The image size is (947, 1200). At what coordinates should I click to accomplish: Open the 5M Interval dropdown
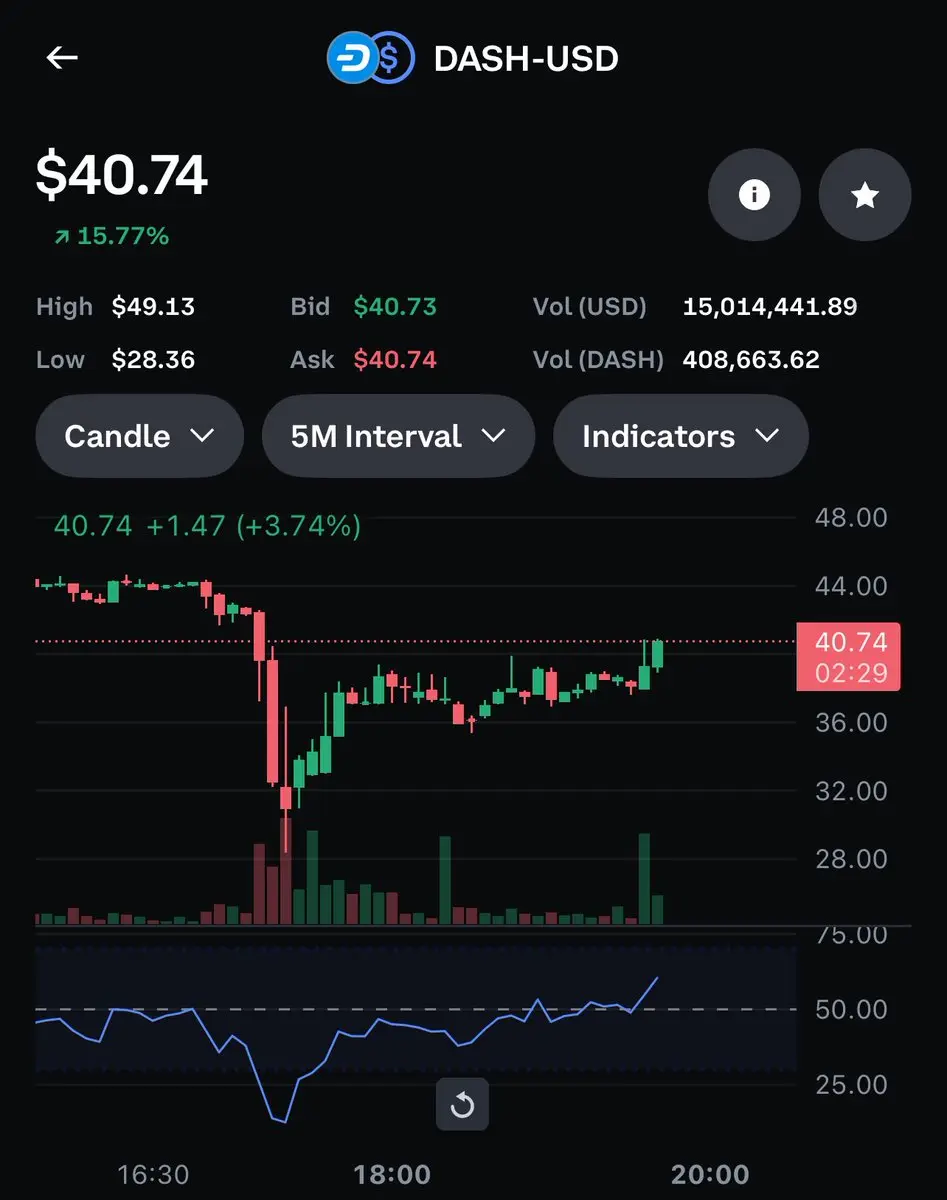(398, 436)
